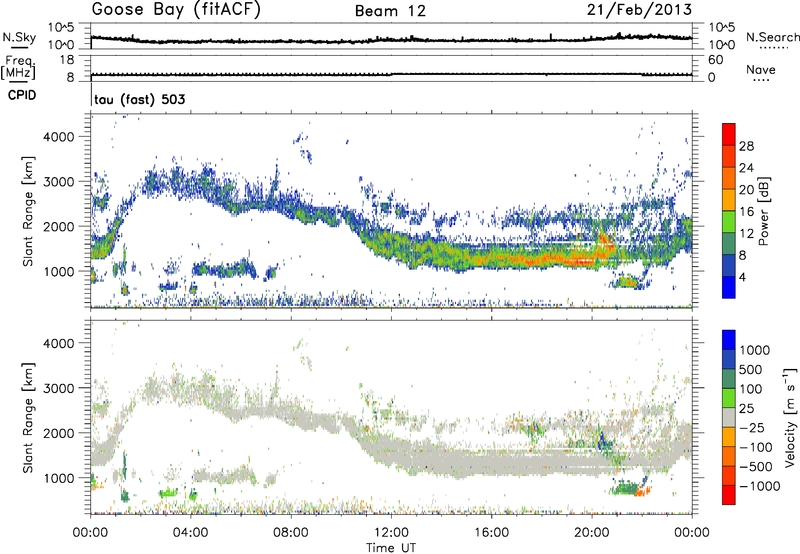Click the Goose Bay (fitACF) title
800x554 pixels.
176,10
